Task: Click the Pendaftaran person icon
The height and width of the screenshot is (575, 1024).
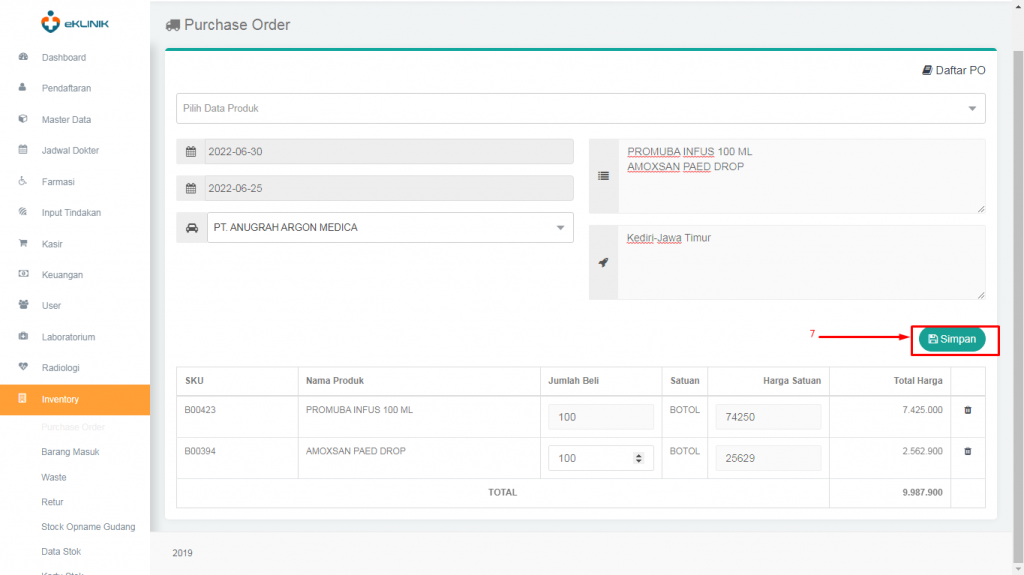Action: coord(23,88)
